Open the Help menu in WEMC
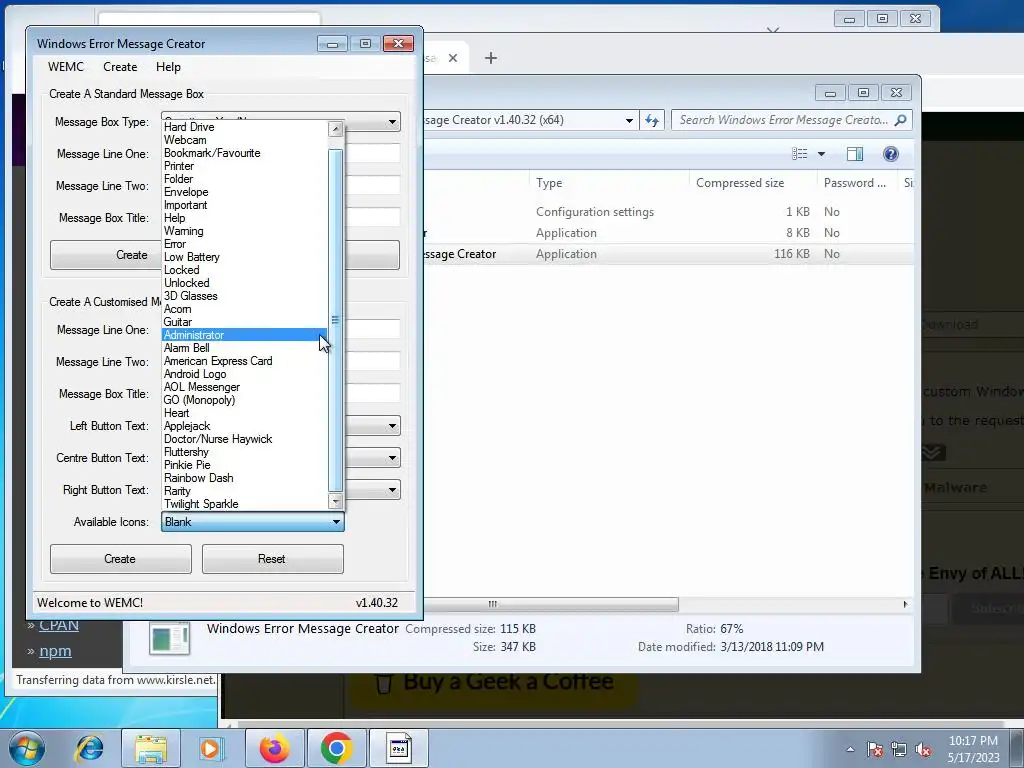Image resolution: width=1024 pixels, height=768 pixels. click(168, 67)
